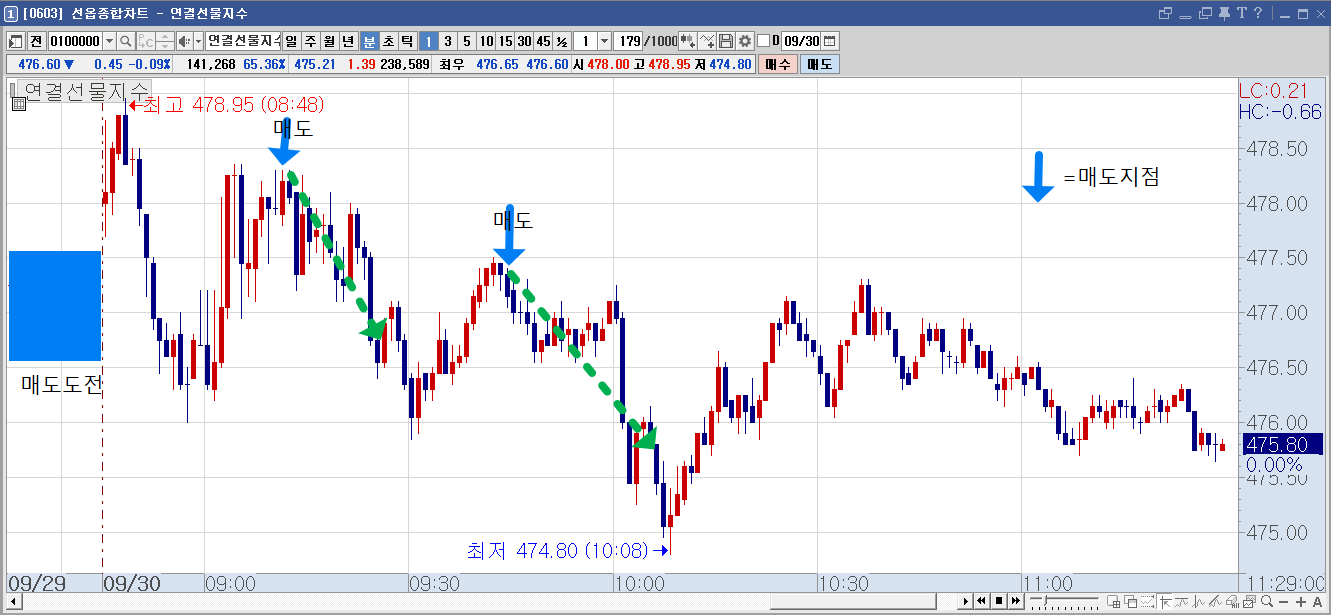Click the add candlestick chart icon
The image size is (1331, 615).
688,41
